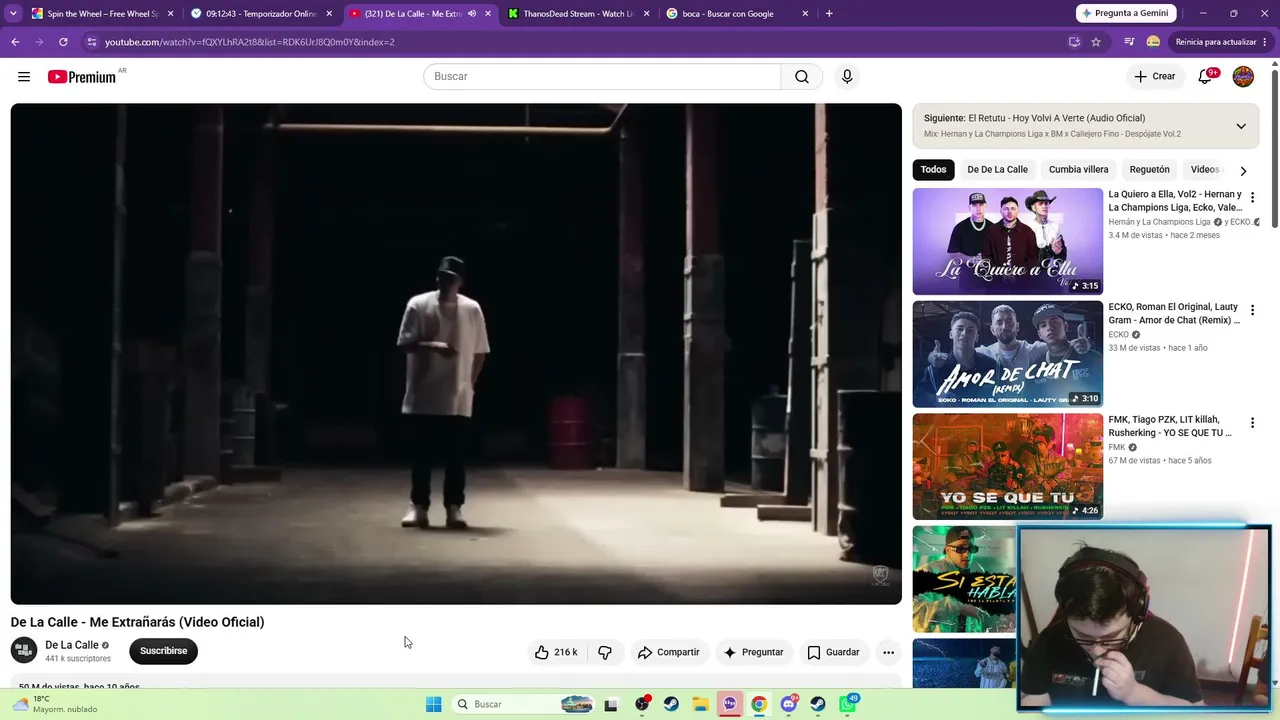The image size is (1280, 720).
Task: Open Discord from the taskbar
Action: click(789, 704)
